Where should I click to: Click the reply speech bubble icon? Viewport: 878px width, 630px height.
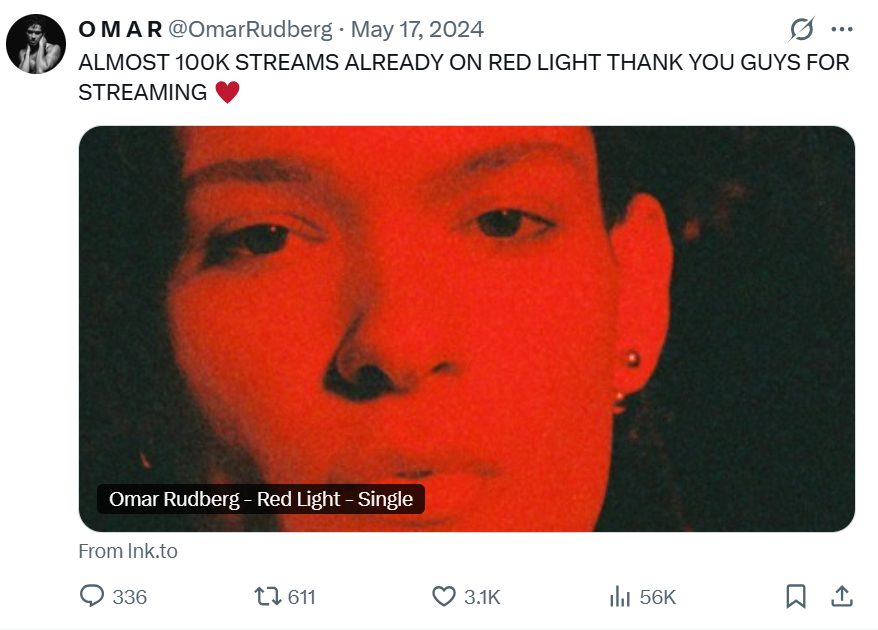pos(92,597)
